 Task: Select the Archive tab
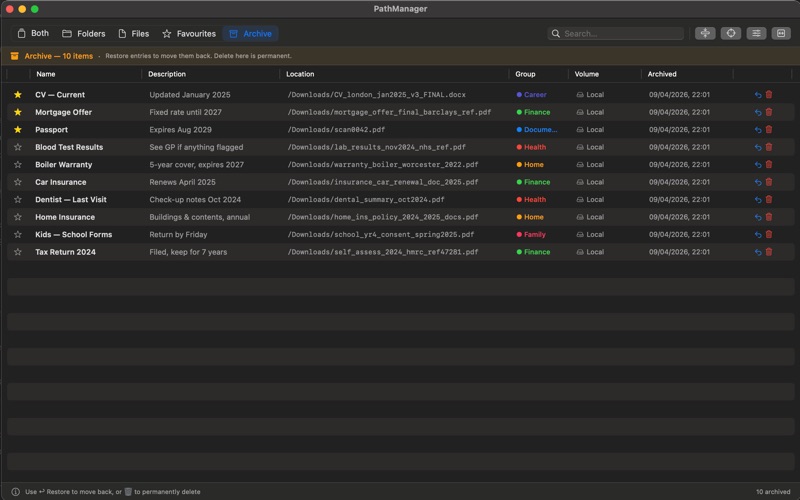coord(251,33)
